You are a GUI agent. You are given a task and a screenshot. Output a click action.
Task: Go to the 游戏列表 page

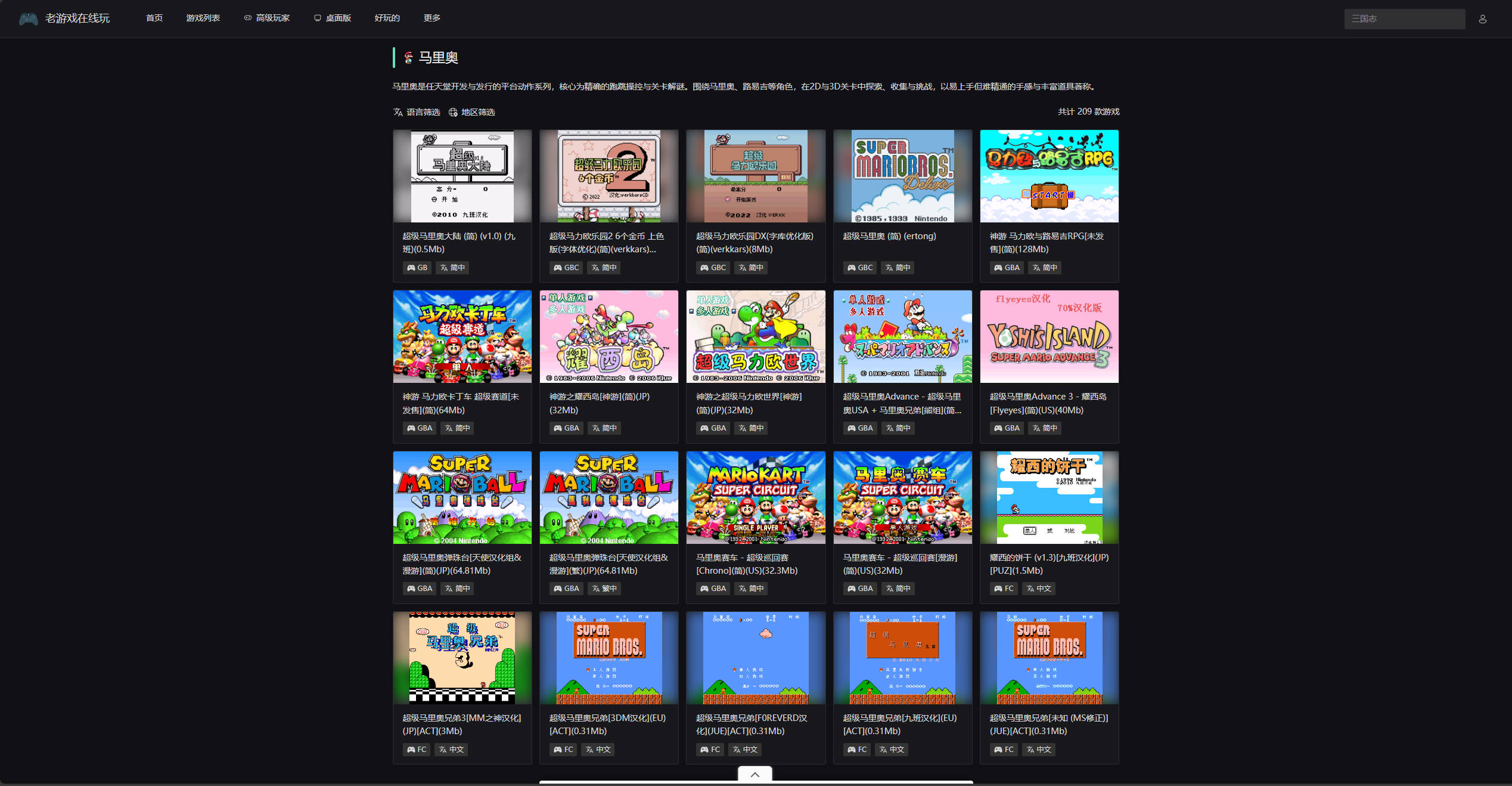coord(203,18)
